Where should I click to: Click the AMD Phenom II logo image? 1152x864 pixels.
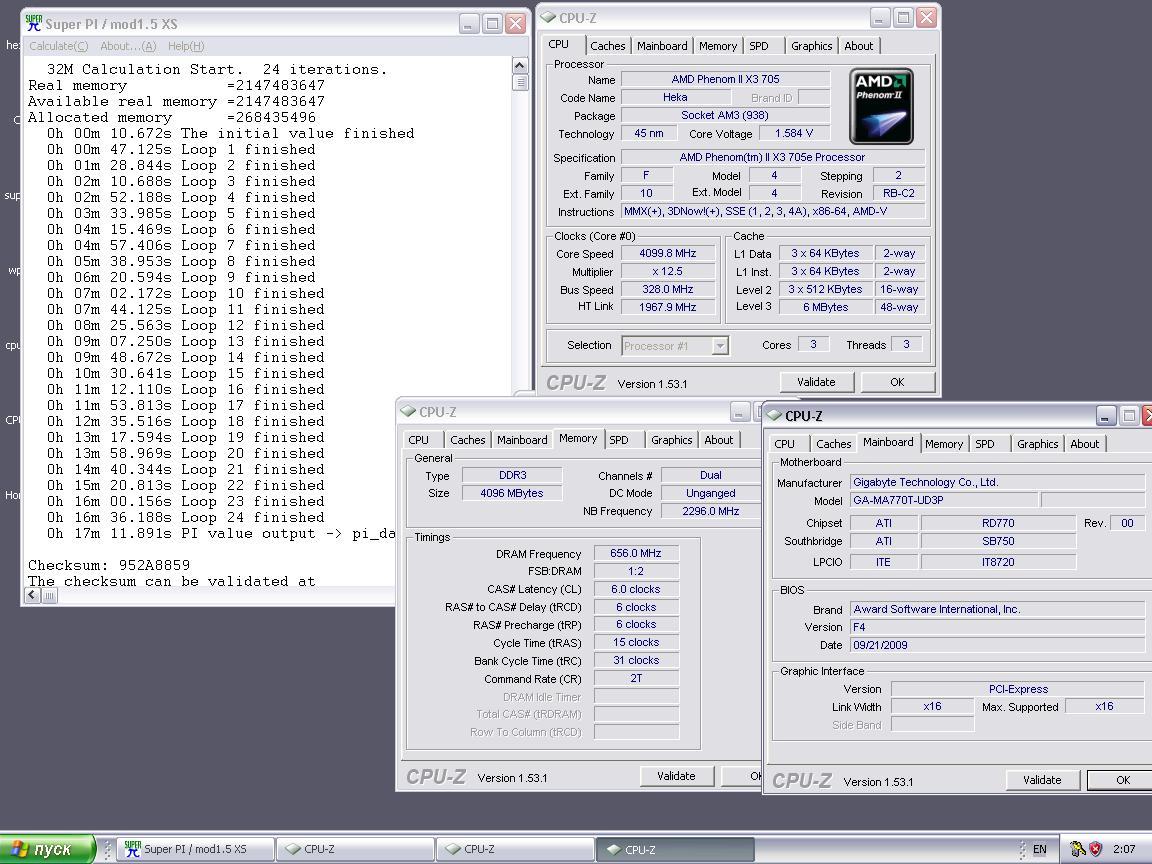pos(881,106)
